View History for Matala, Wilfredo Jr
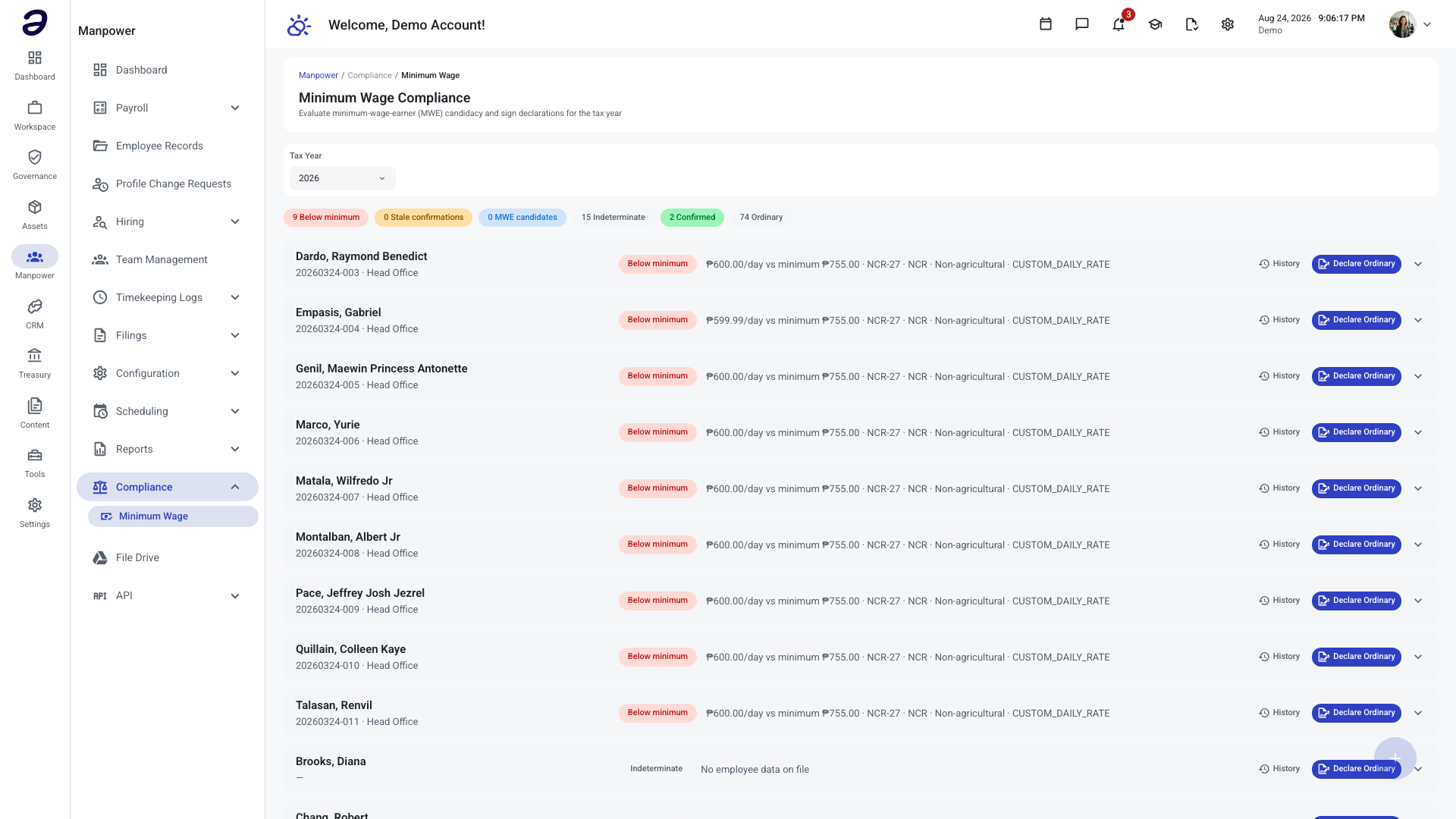1456x819 pixels. [1279, 488]
